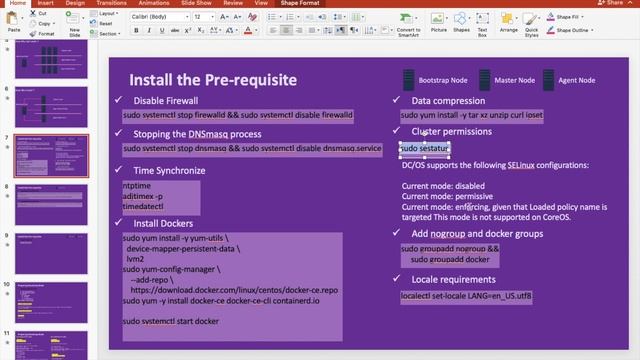
Task: Align text left
Action: (273, 31)
